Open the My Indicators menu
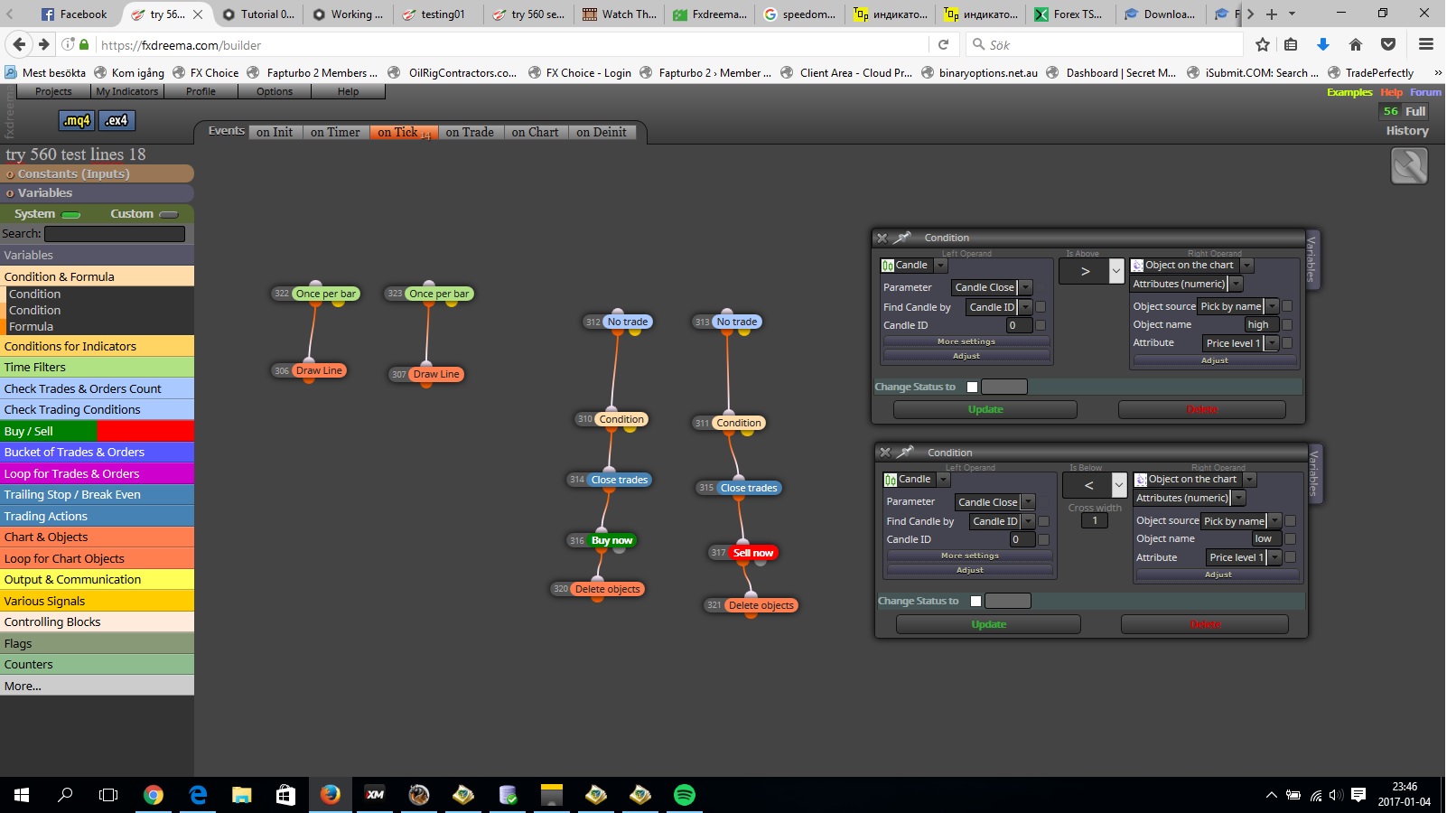1456x813 pixels. [x=127, y=91]
